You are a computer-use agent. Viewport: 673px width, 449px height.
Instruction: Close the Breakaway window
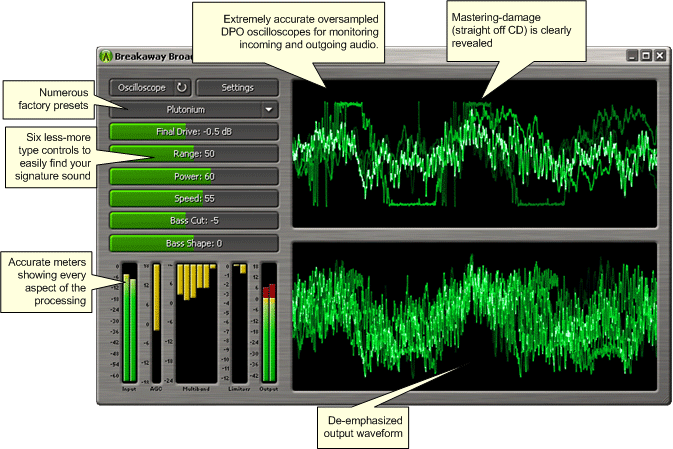[x=660, y=56]
